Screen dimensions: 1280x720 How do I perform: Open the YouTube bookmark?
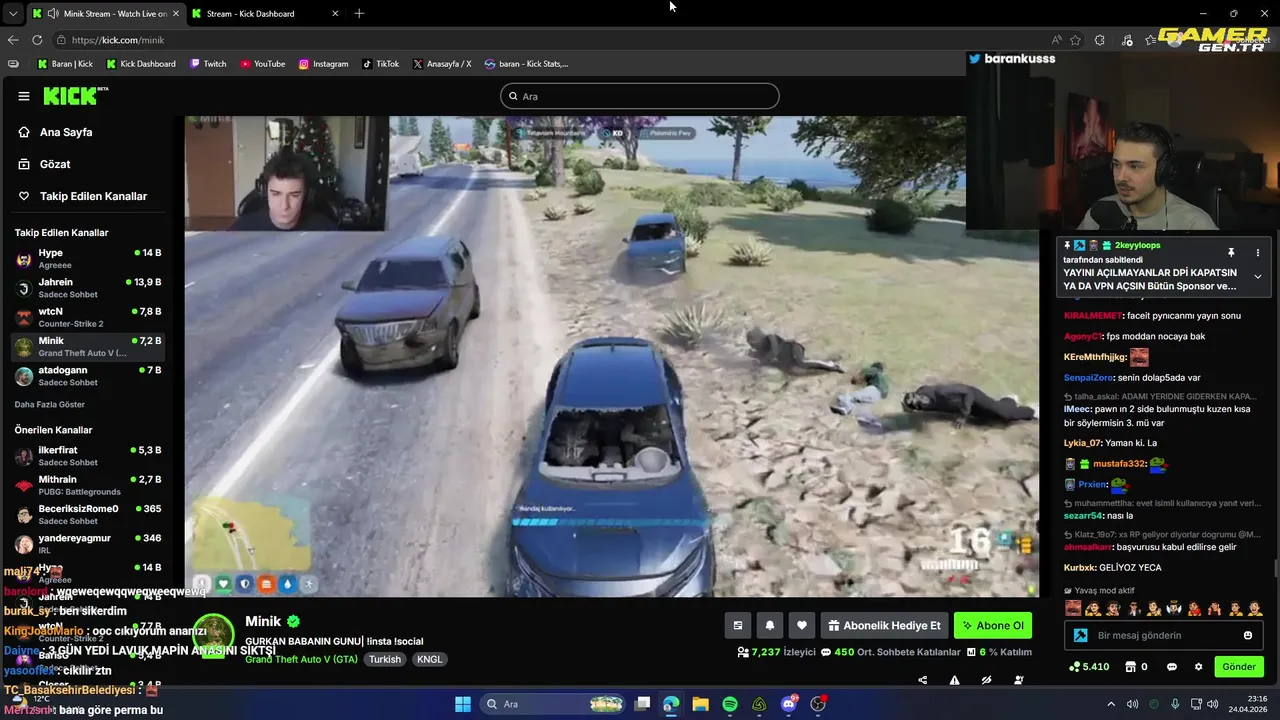tap(262, 64)
